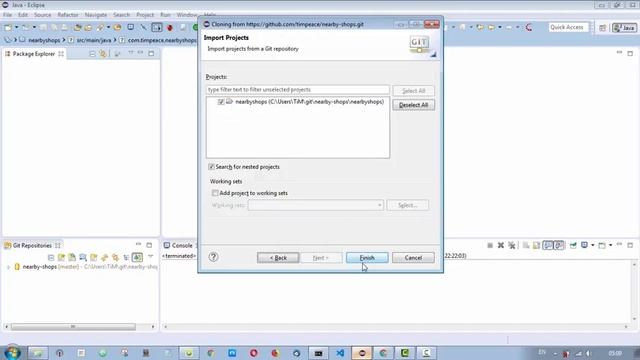
Task: Open the New icon dropdown arrow
Action: pyautogui.click(x=16, y=27)
